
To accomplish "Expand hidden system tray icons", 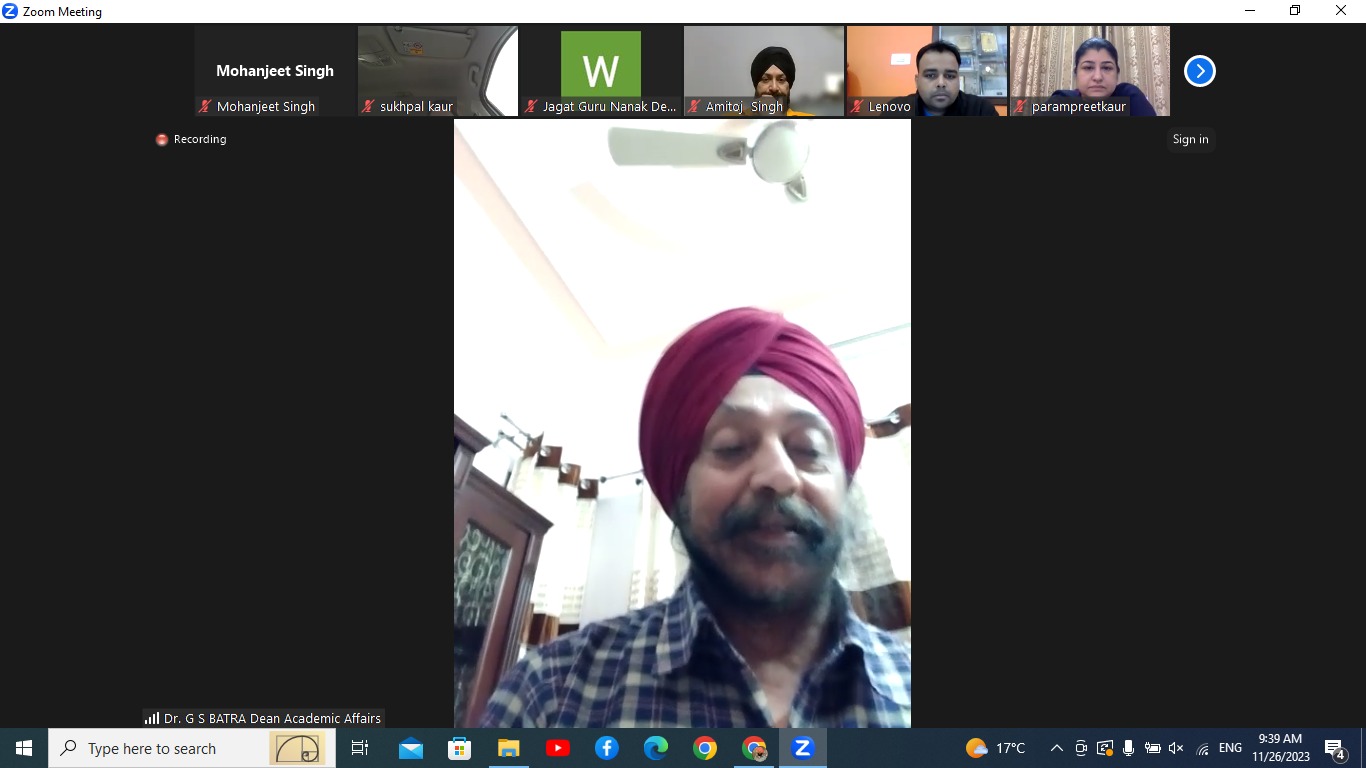I will 1056,748.
